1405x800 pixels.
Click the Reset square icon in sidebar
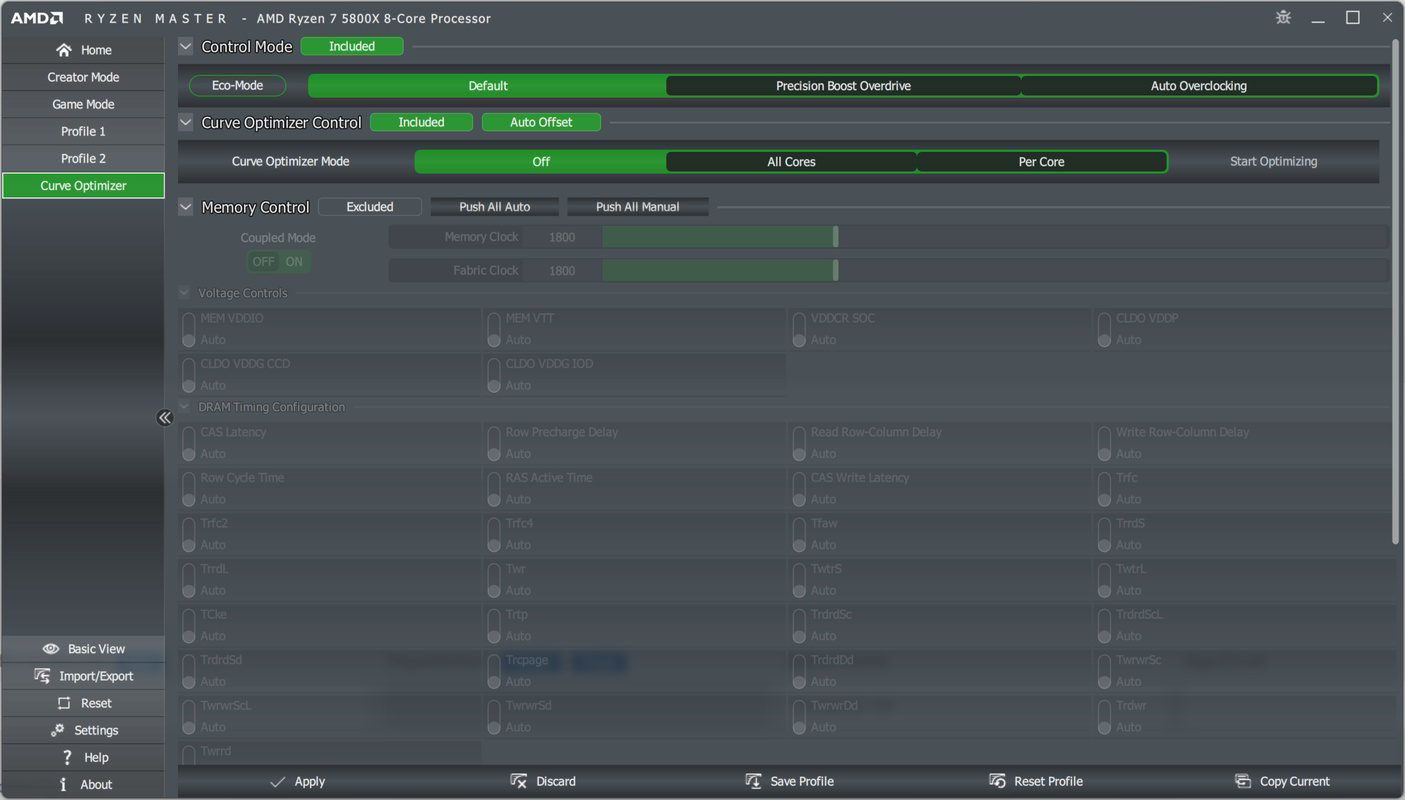[x=64, y=703]
